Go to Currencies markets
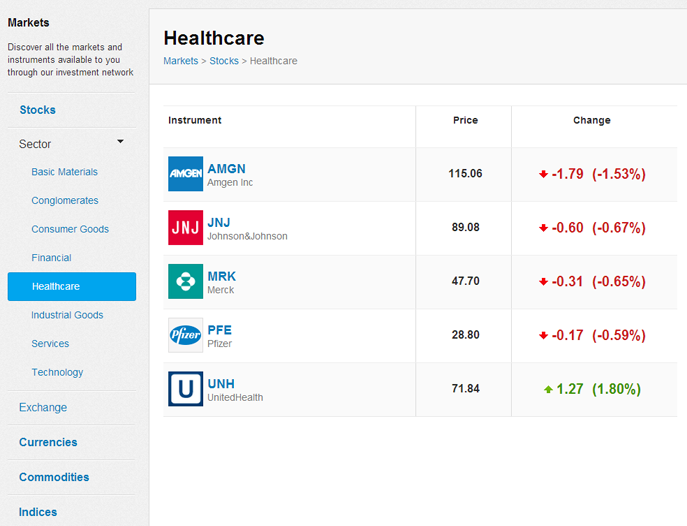 (48, 442)
